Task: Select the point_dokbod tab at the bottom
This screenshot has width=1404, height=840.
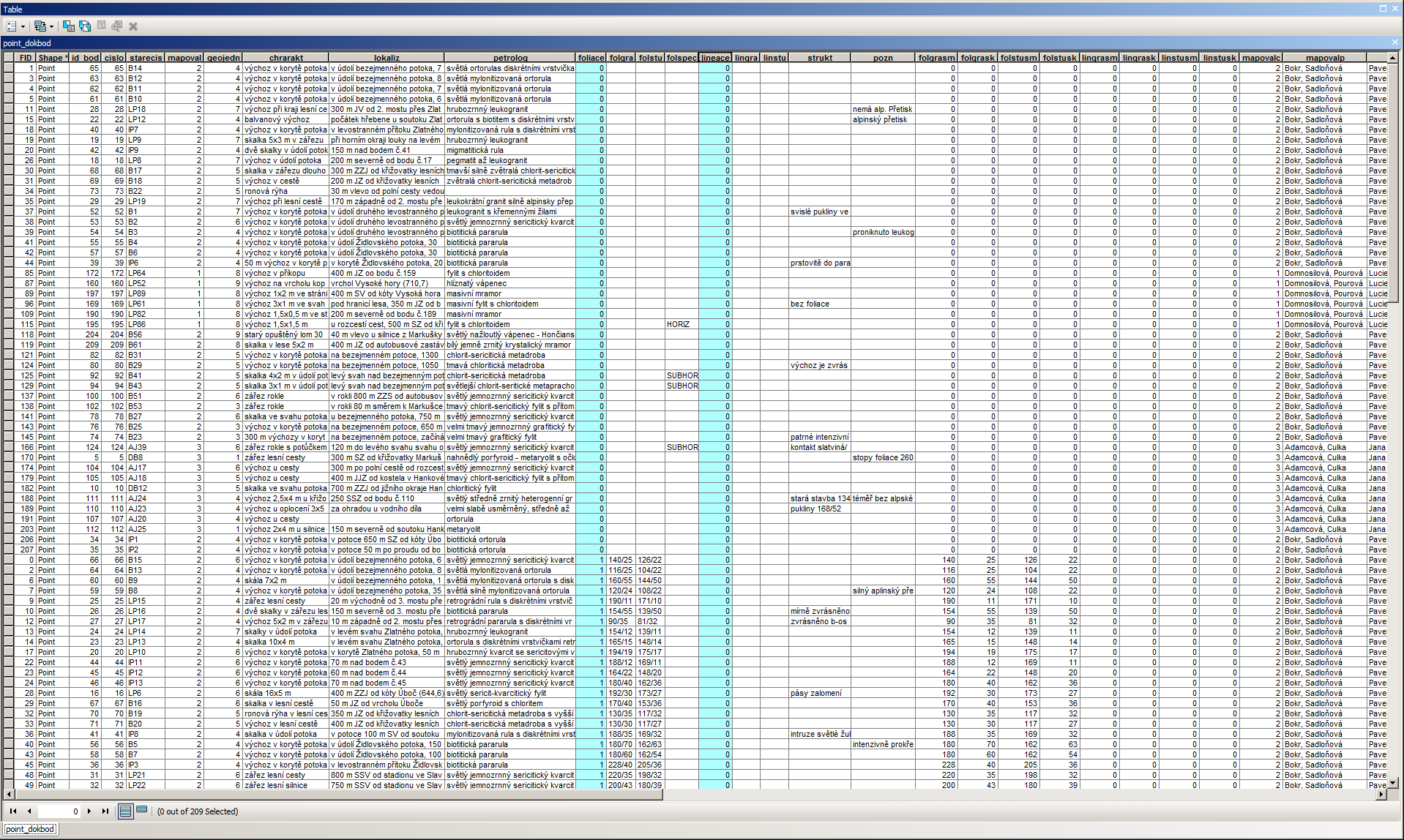Action: [x=30, y=829]
